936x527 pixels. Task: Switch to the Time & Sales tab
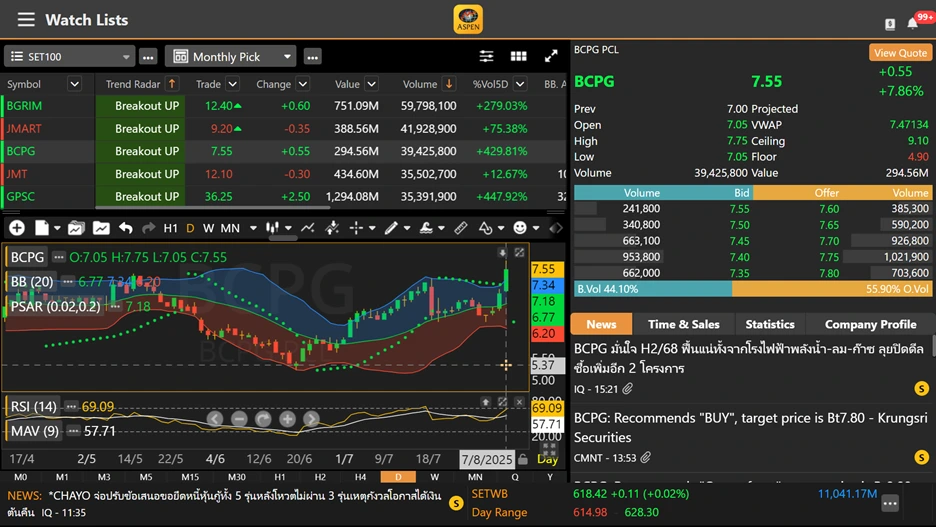(683, 324)
